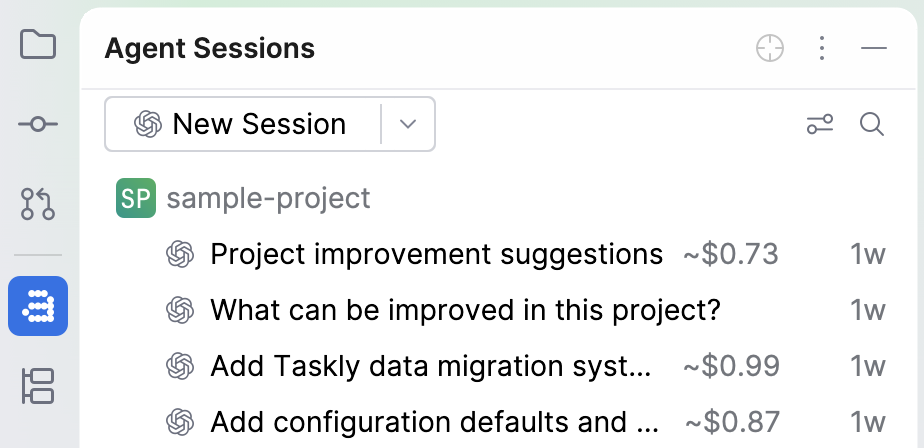924x448 pixels.
Task: Open the vertical three-dot options menu
Action: (821, 48)
